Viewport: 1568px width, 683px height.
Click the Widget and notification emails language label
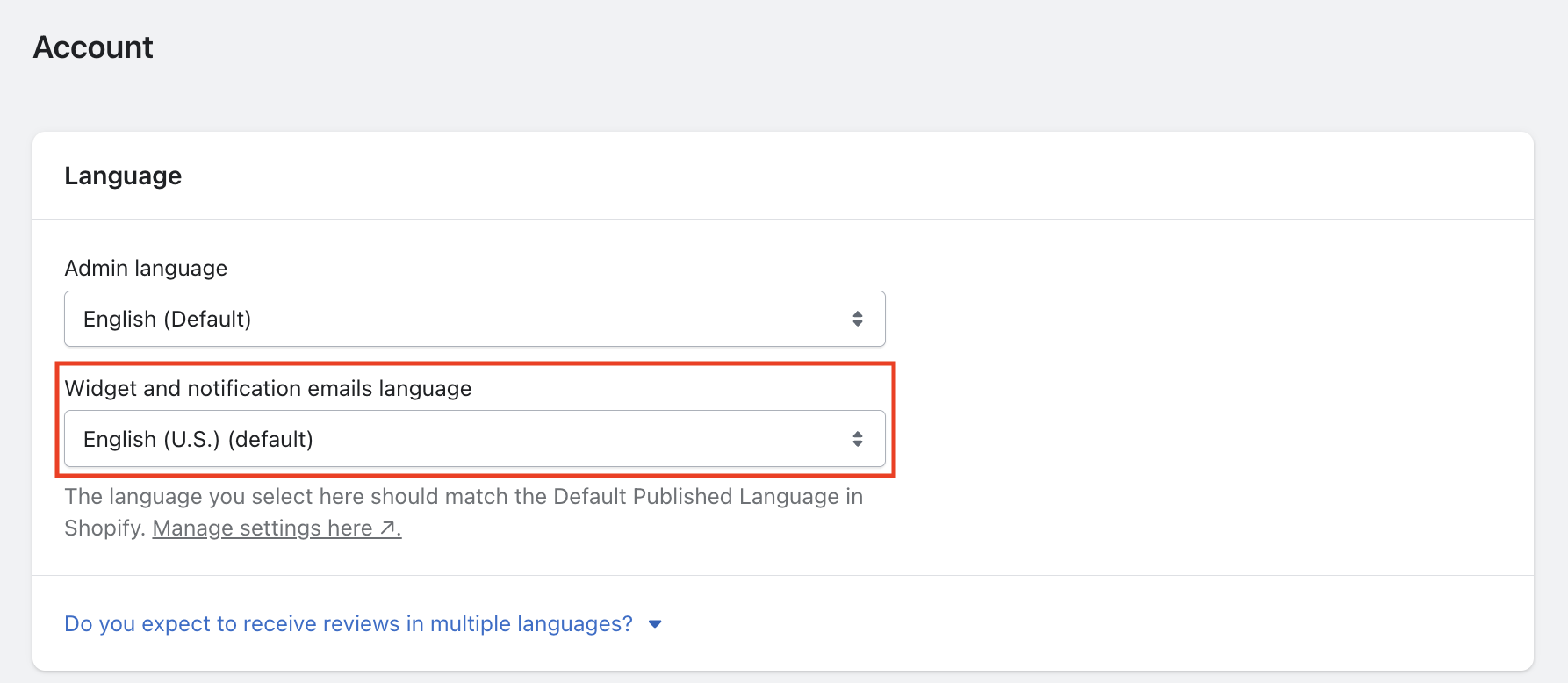pyautogui.click(x=268, y=389)
